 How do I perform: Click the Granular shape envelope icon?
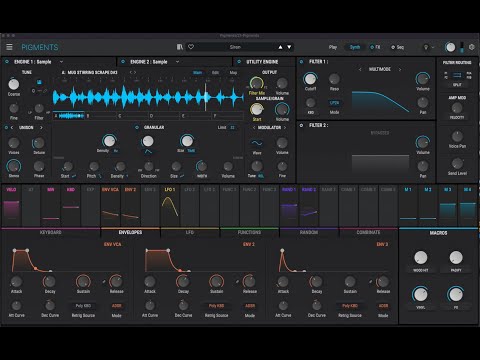point(148,152)
